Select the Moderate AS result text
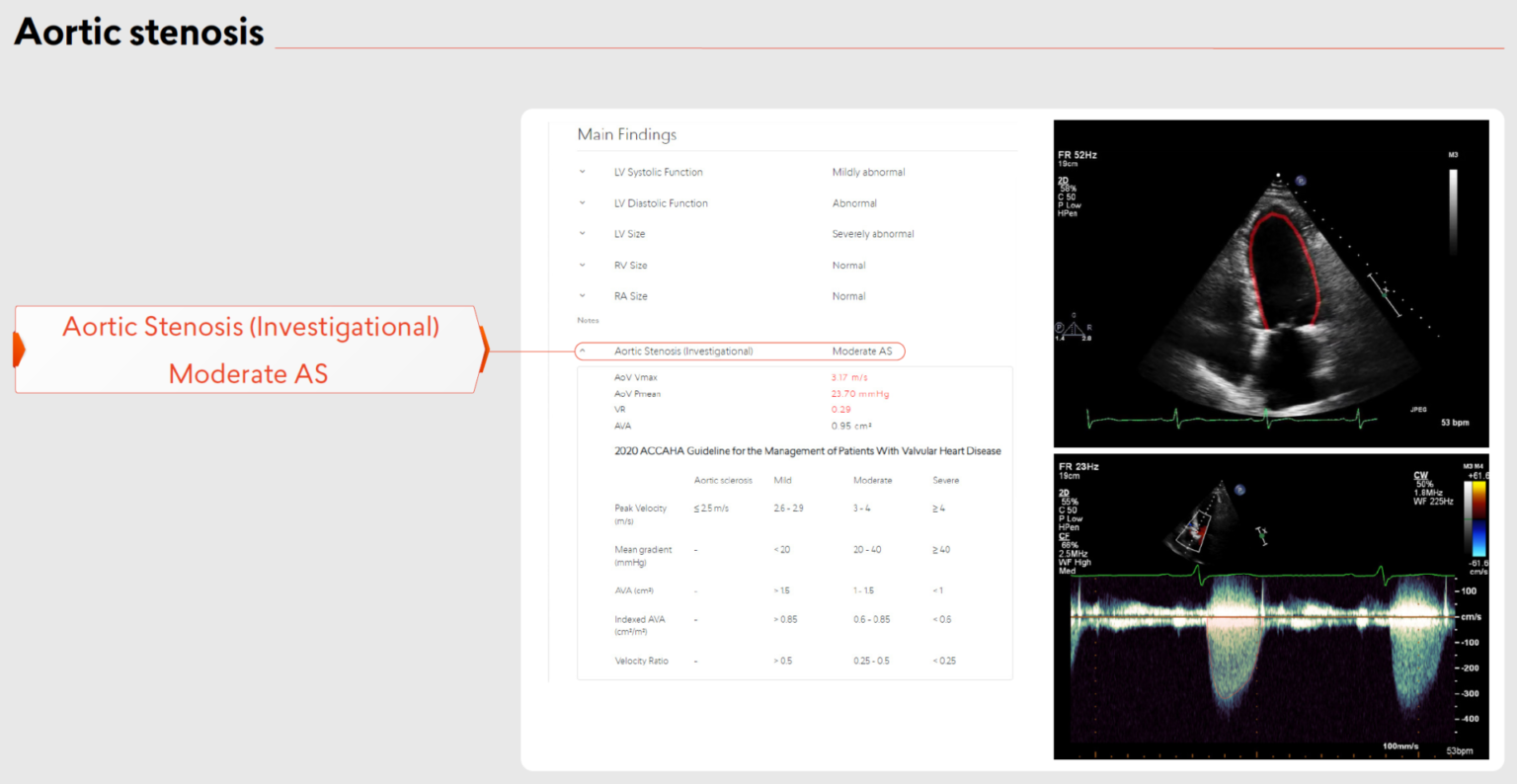The width and height of the screenshot is (1517, 784). point(861,351)
